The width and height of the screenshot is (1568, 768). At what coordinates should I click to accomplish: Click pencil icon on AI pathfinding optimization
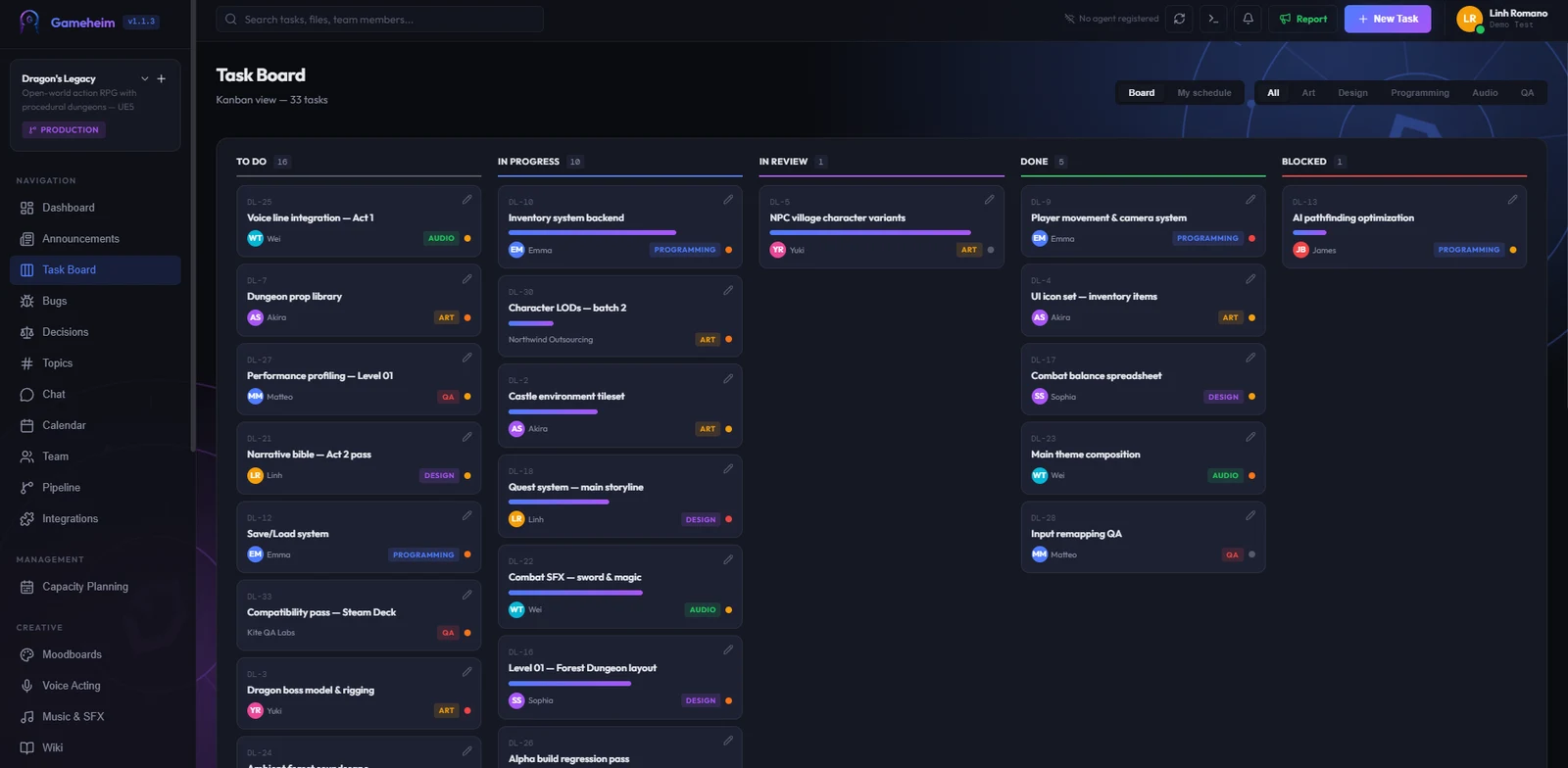pyautogui.click(x=1512, y=200)
